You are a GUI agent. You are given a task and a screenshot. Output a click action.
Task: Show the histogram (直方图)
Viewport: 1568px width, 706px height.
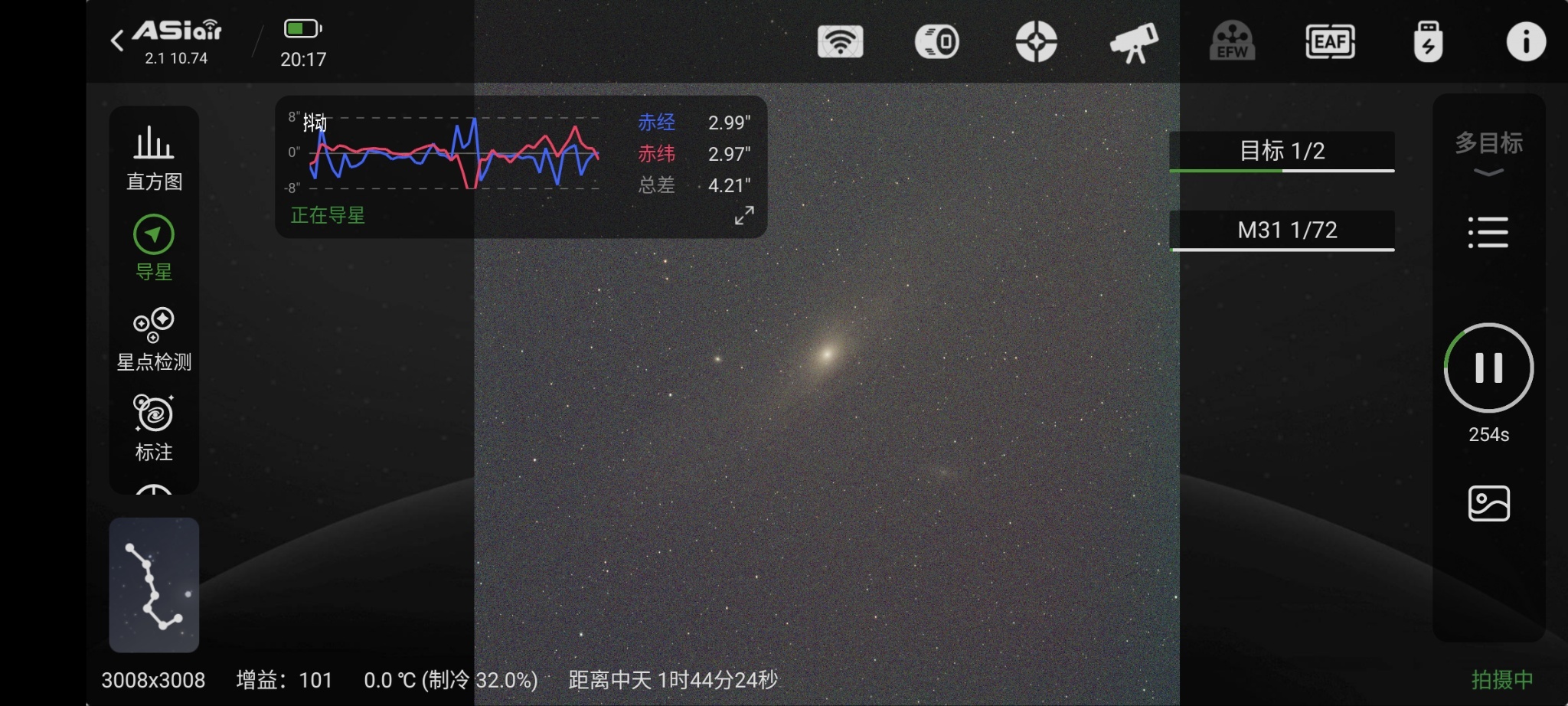click(x=154, y=158)
